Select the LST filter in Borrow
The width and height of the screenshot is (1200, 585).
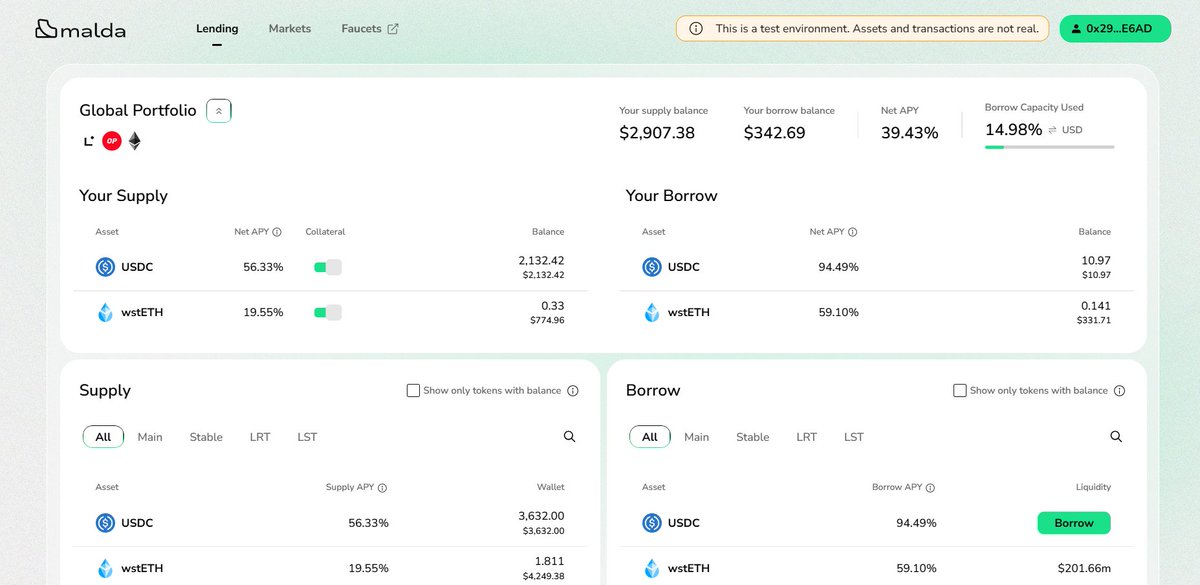854,437
